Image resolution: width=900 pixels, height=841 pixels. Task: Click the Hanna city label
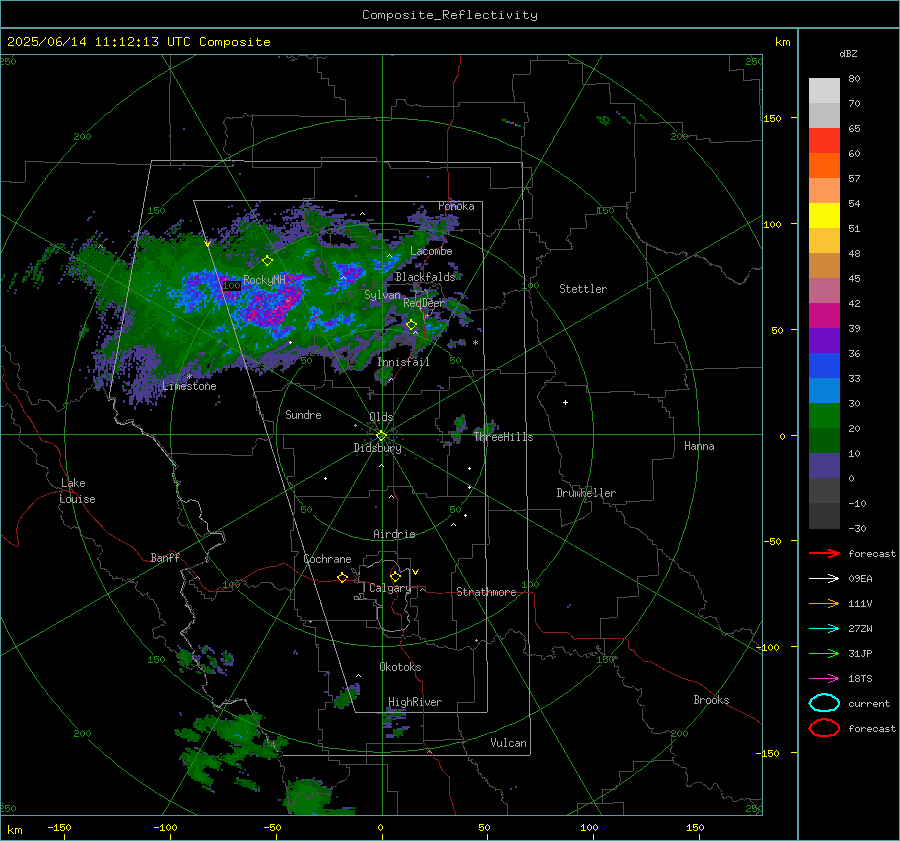pyautogui.click(x=699, y=446)
